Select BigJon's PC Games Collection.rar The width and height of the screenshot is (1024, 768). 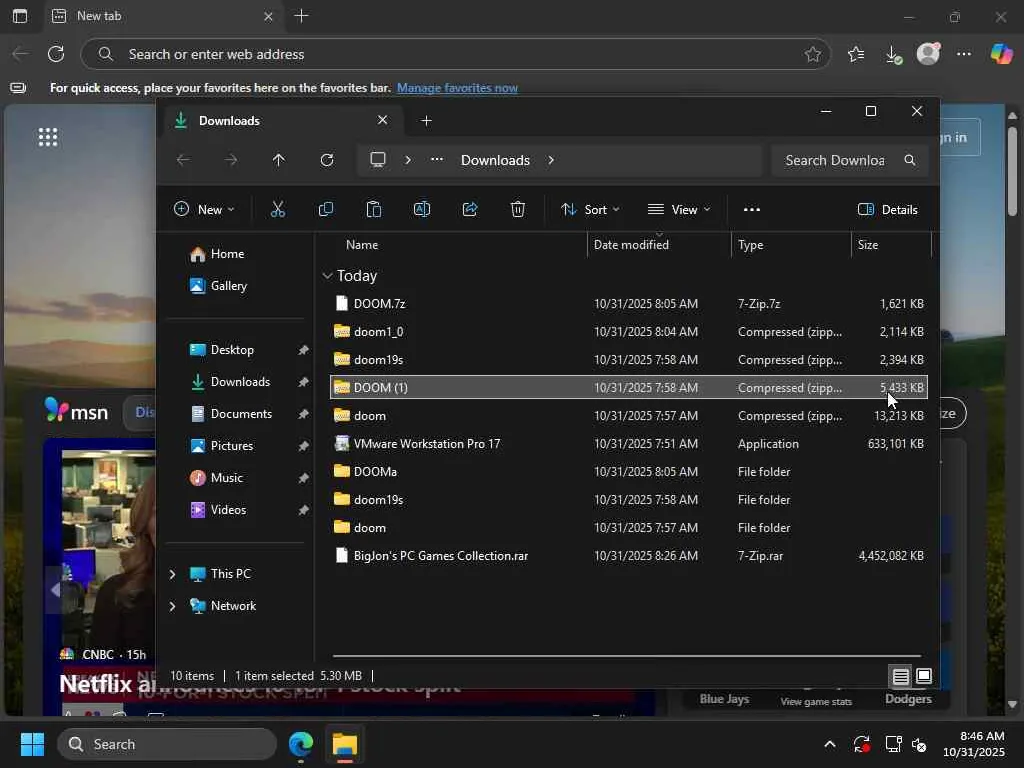click(x=629, y=556)
